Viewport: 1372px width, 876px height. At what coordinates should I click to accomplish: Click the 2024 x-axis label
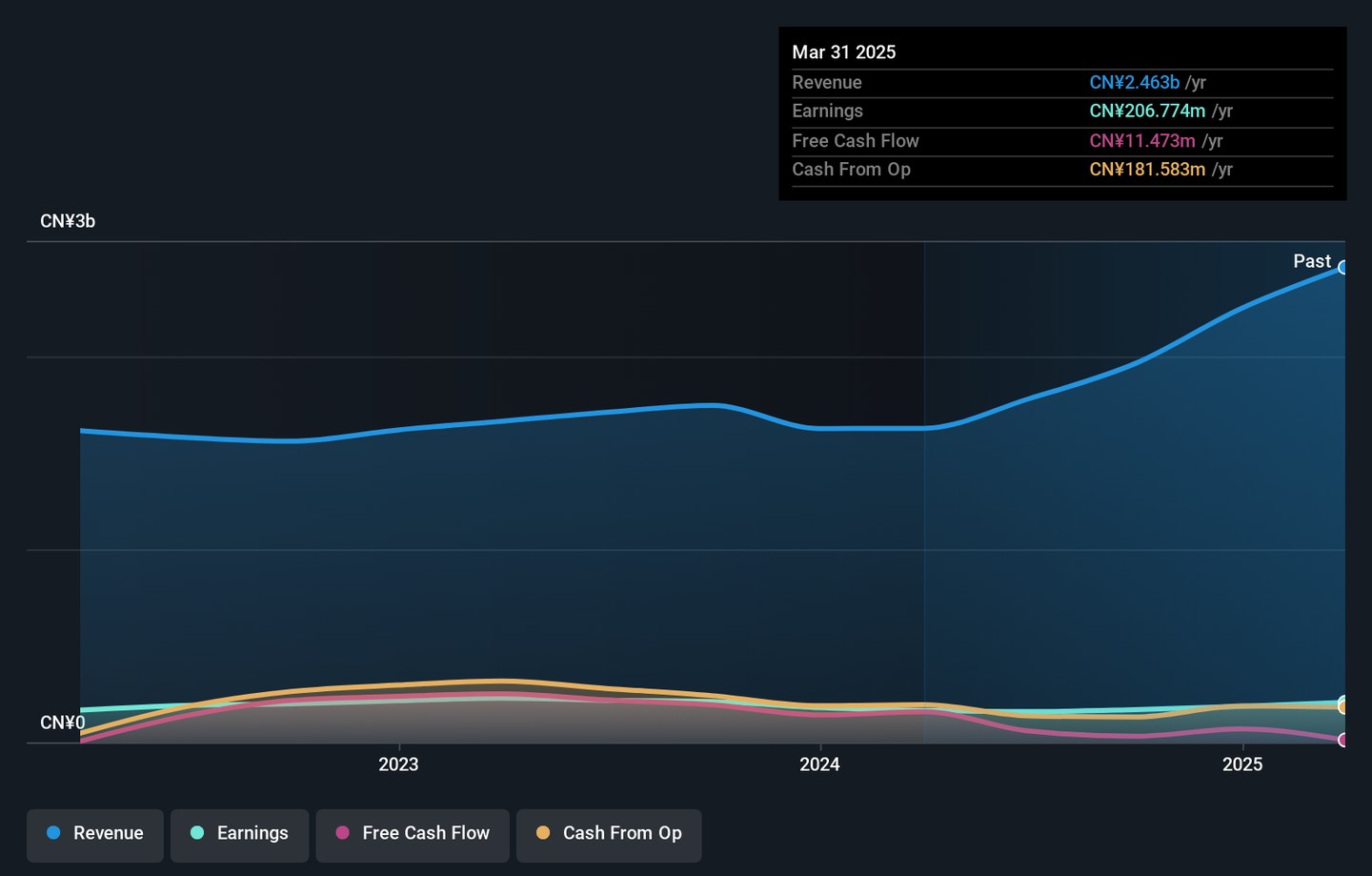[x=819, y=764]
